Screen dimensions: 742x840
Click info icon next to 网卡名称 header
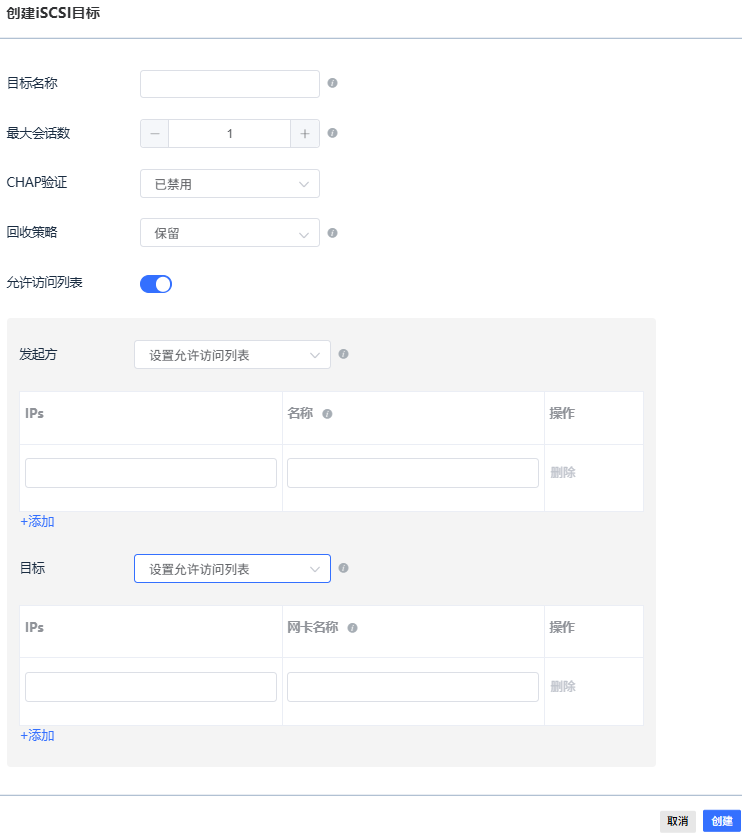tap(353, 628)
